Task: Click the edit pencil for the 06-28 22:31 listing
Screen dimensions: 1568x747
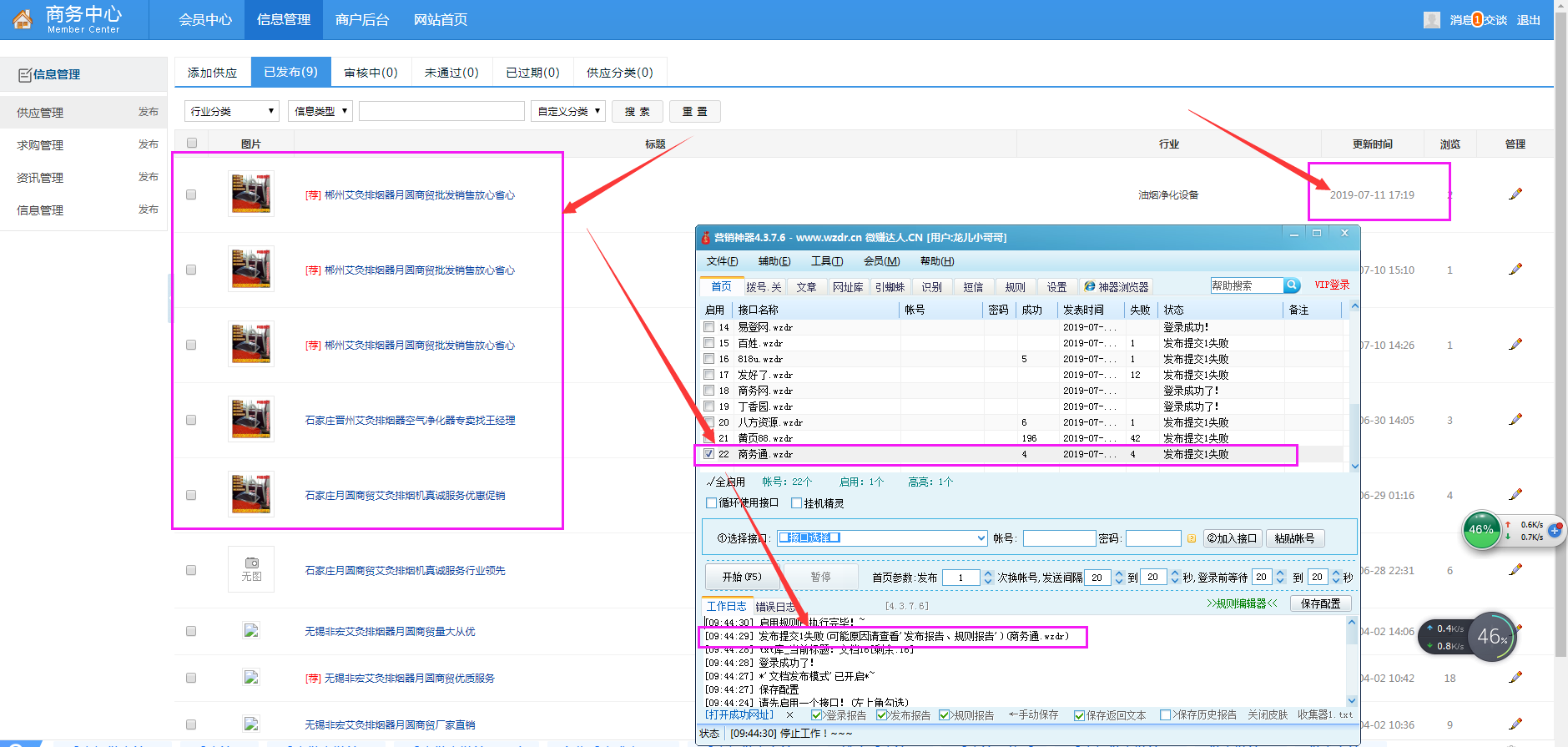Action: (x=1515, y=570)
